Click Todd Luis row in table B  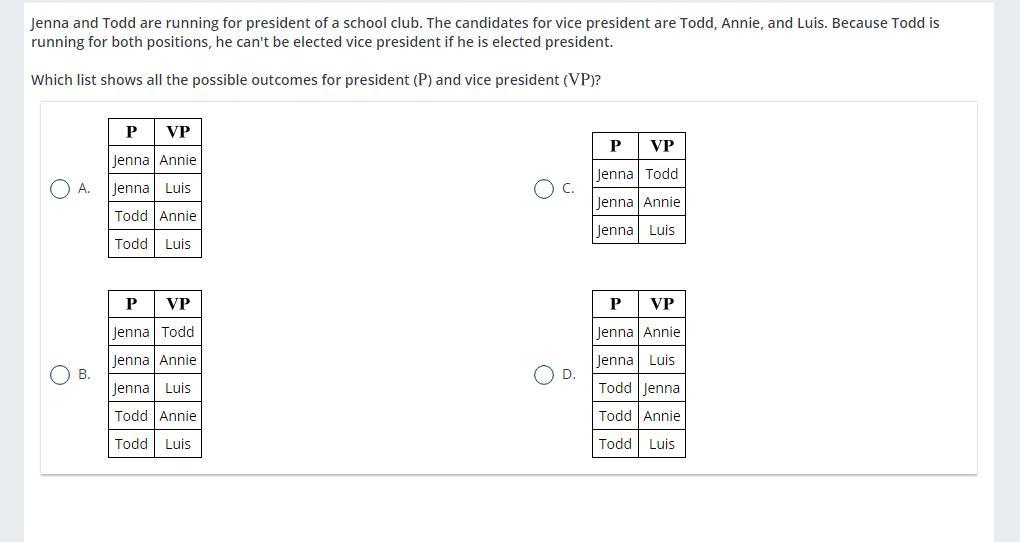pos(155,444)
